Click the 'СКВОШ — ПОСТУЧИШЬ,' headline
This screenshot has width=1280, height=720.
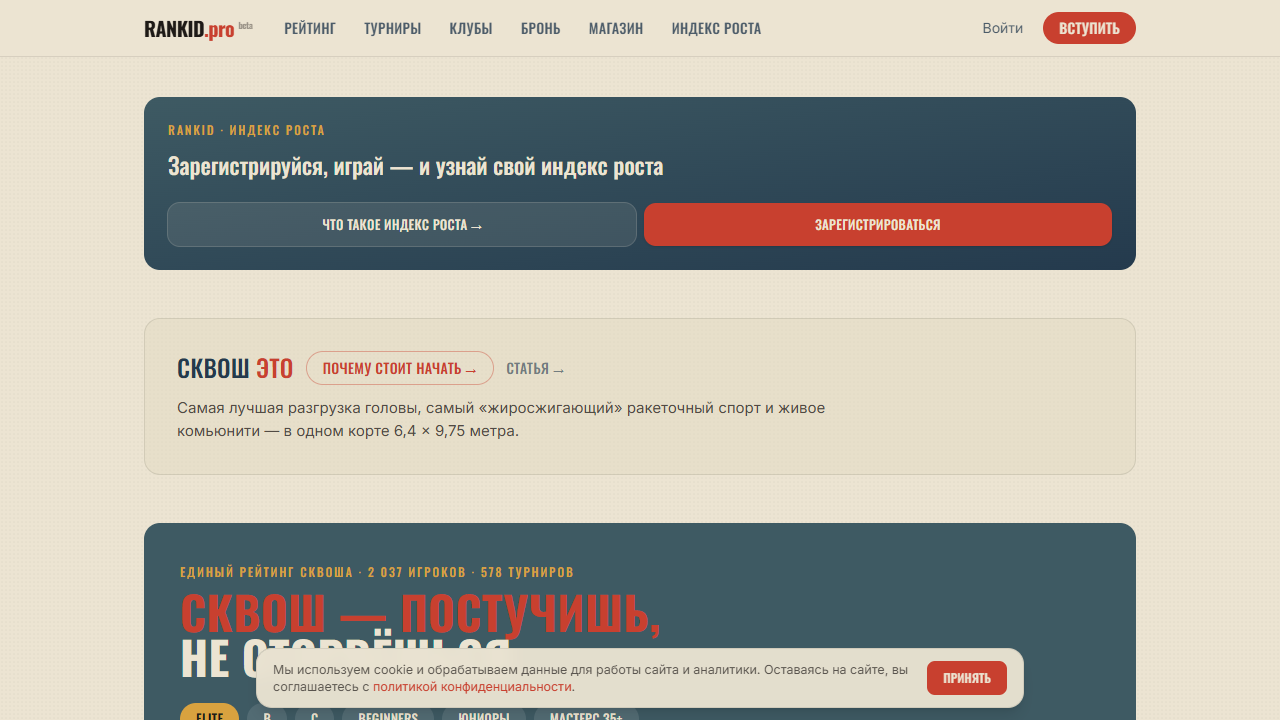(421, 613)
